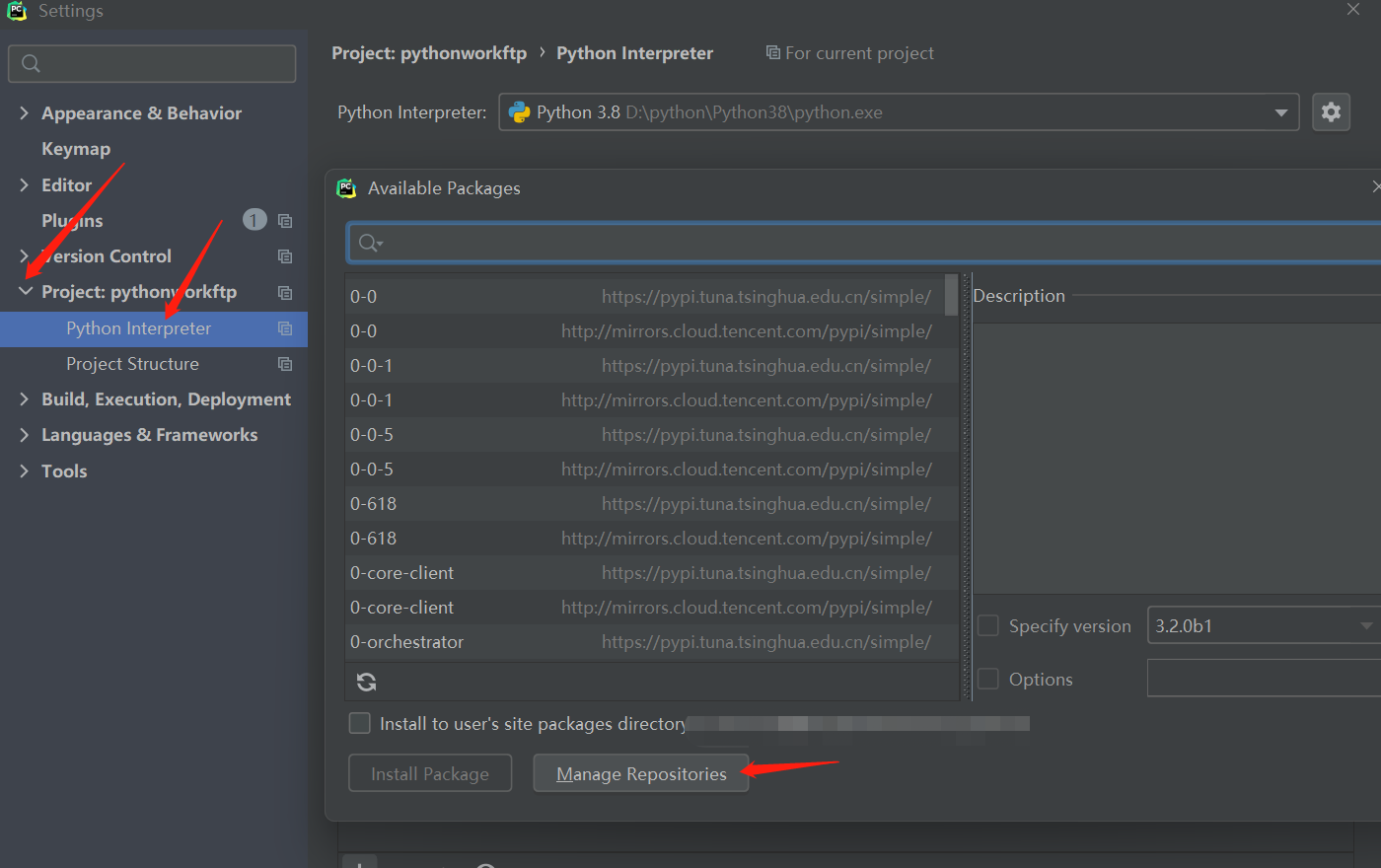
Task: Tick the Options checkbox
Action: coord(988,679)
